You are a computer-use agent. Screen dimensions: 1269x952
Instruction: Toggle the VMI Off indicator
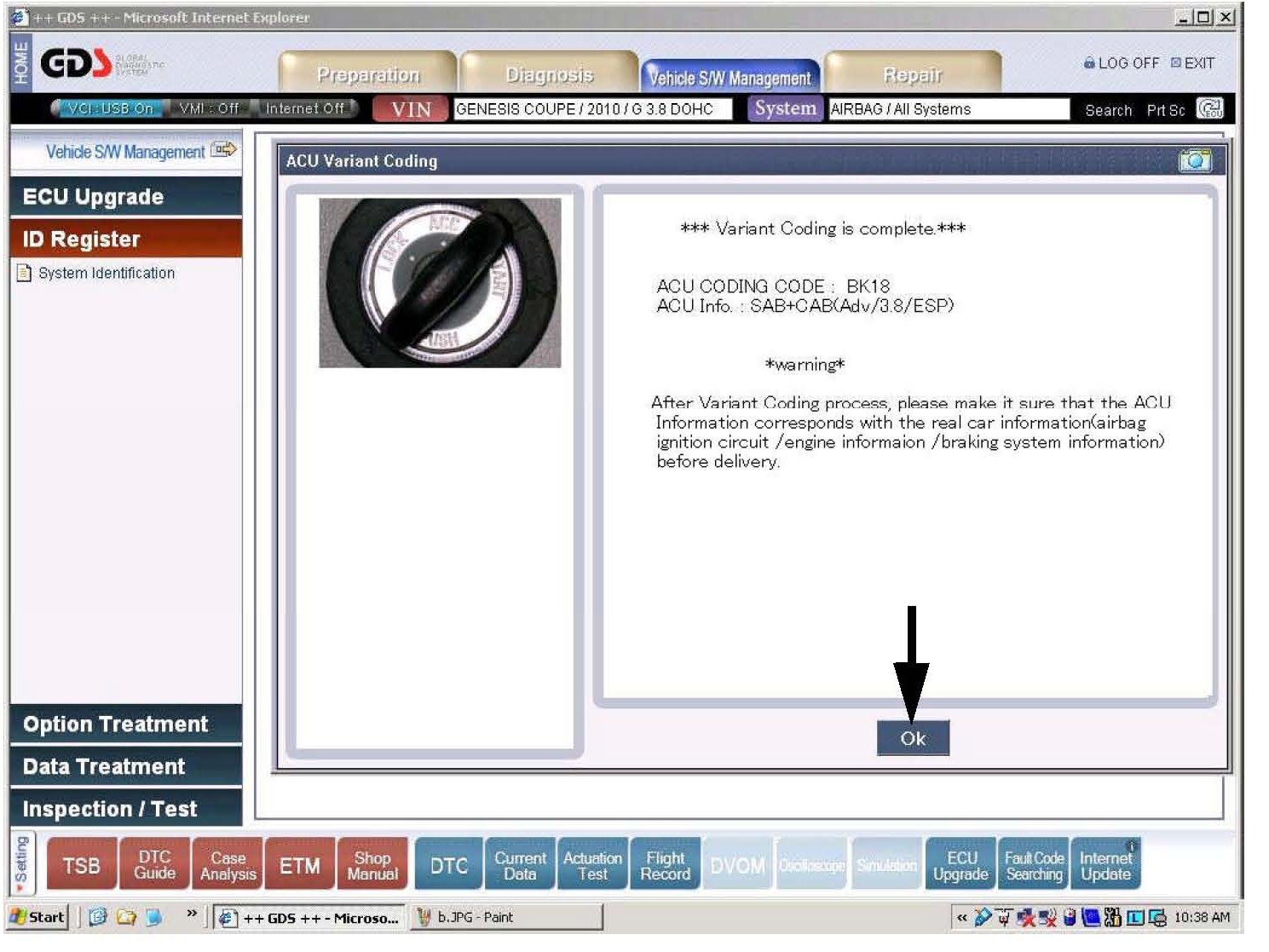pos(209,108)
